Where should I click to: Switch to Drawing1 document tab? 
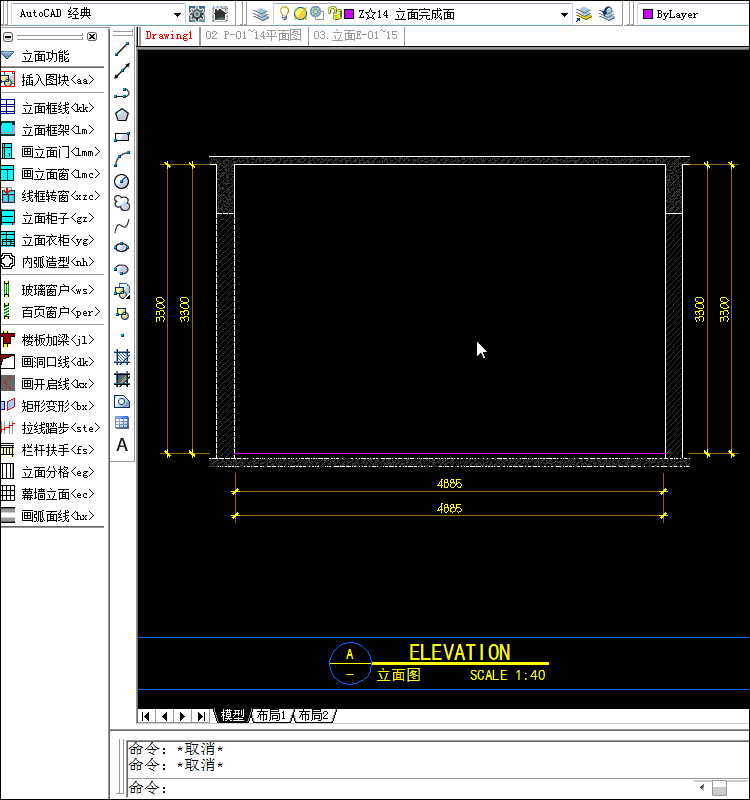coord(169,35)
